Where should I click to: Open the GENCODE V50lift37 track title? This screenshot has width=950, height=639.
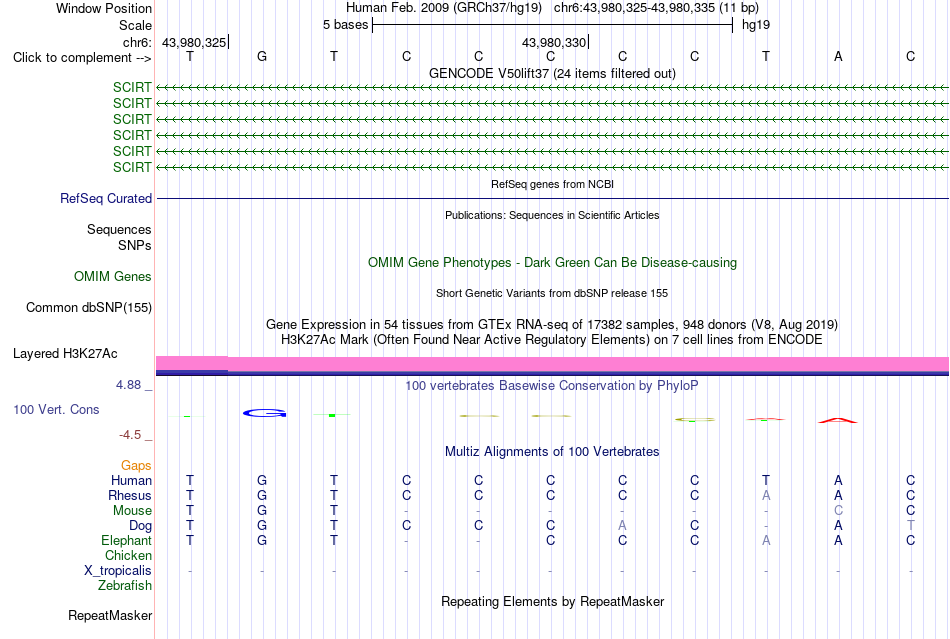[x=552, y=73]
